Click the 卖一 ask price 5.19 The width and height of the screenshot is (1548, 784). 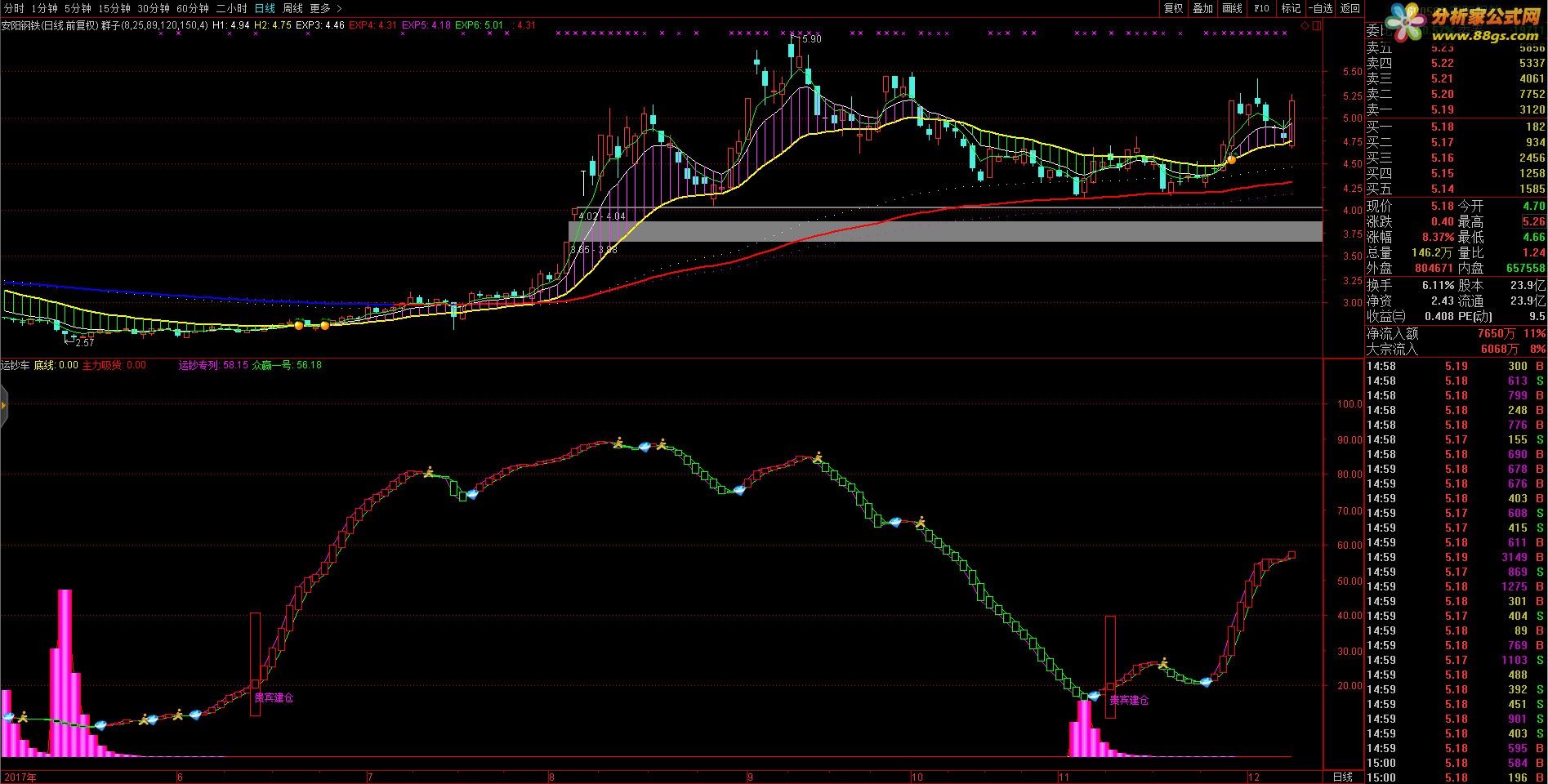point(1443,109)
